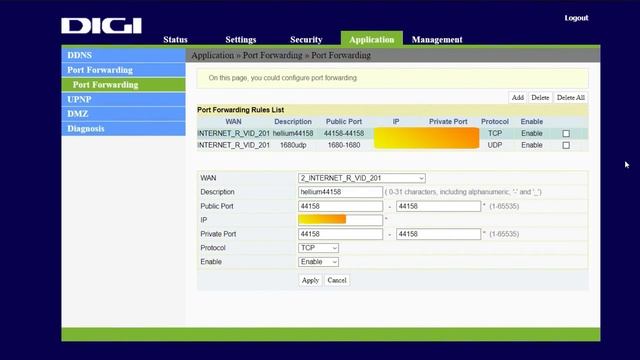Click the Private Port column header
The height and width of the screenshot is (360, 640).
[x=448, y=122]
